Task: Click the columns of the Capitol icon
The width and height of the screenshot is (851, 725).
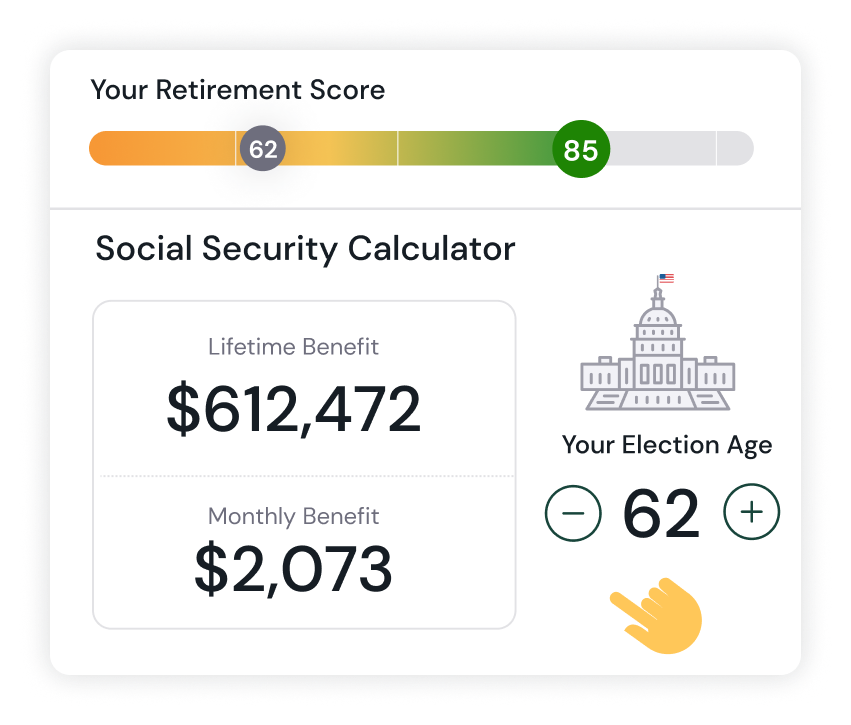Action: point(656,375)
